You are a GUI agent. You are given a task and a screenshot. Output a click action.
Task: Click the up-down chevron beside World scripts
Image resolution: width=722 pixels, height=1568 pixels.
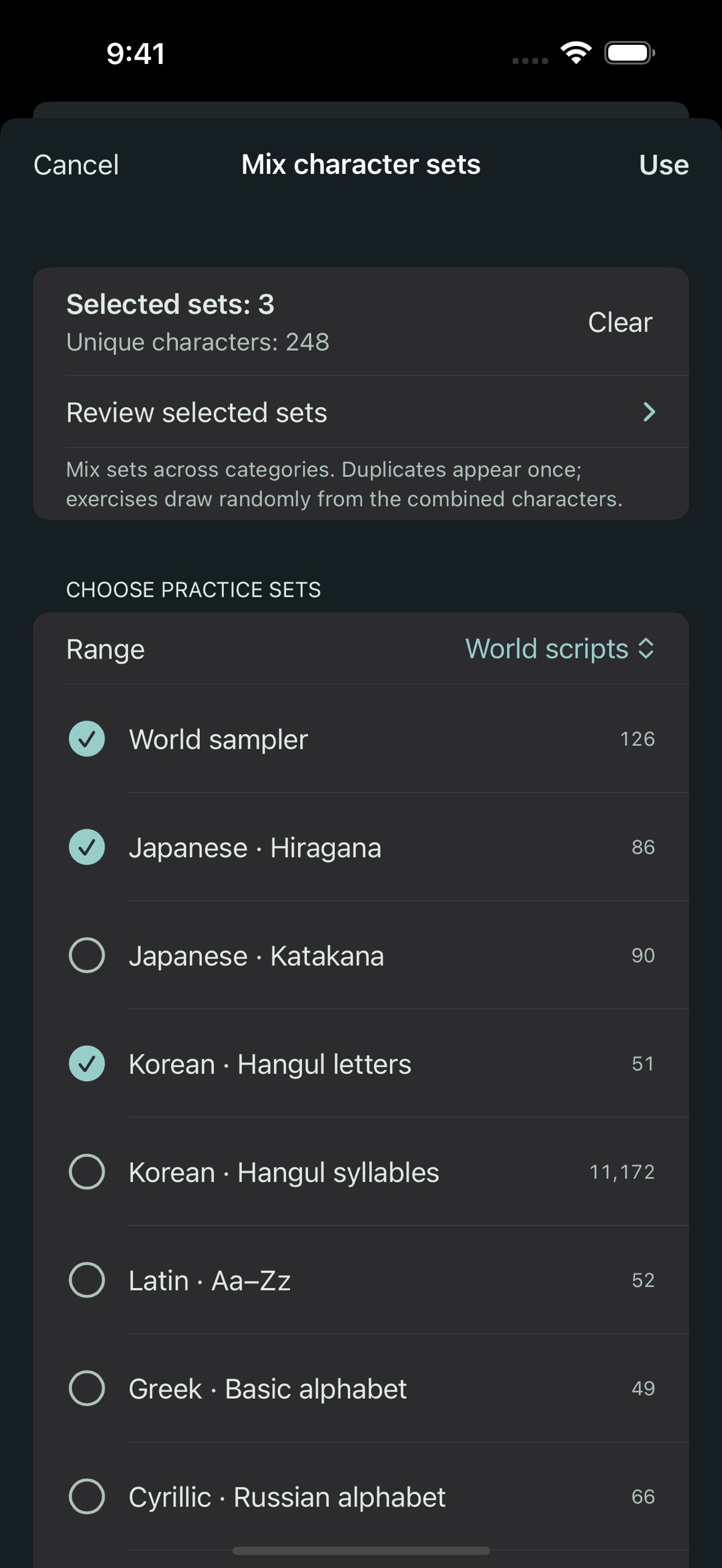tap(646, 649)
